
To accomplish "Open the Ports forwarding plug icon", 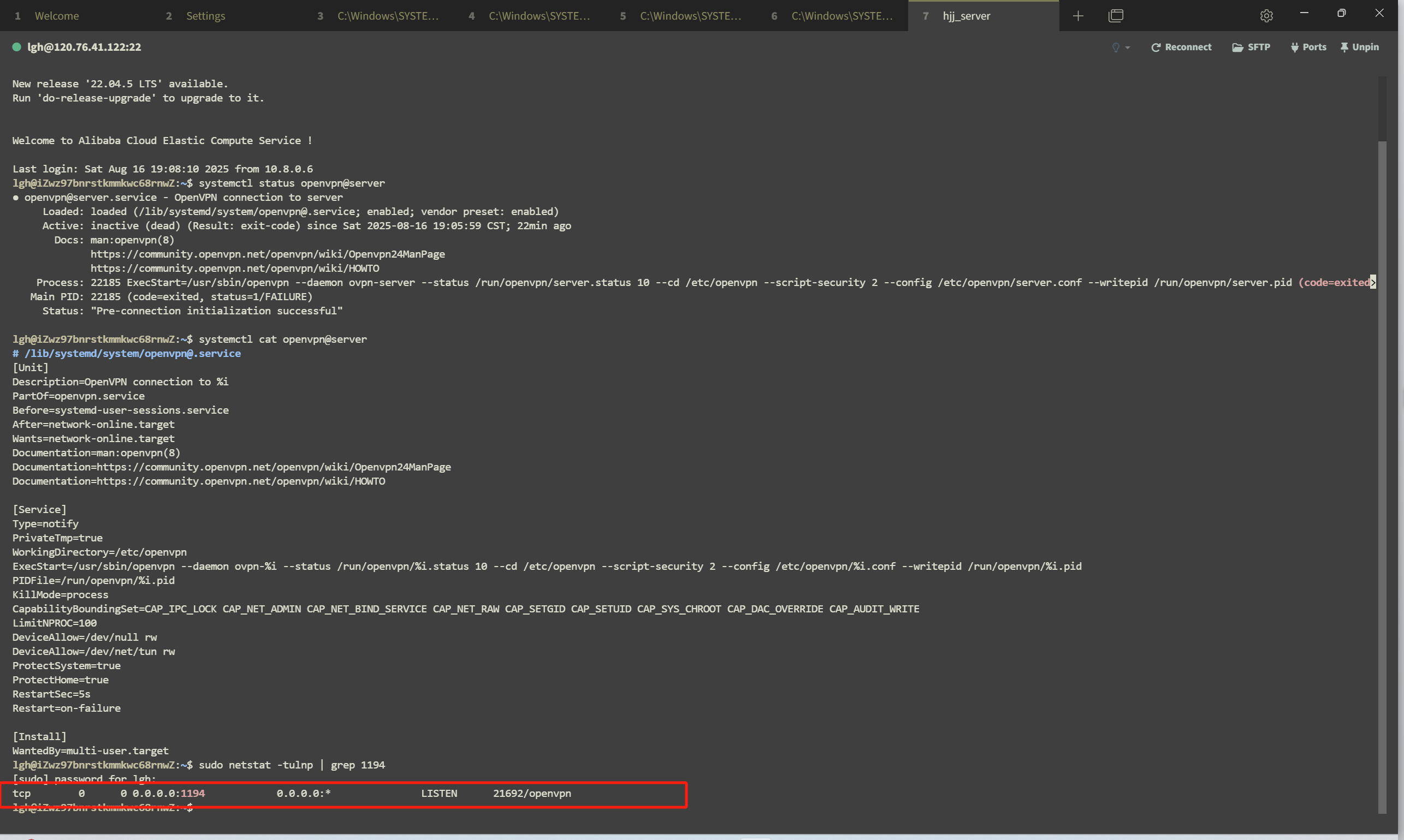I will click(1308, 47).
